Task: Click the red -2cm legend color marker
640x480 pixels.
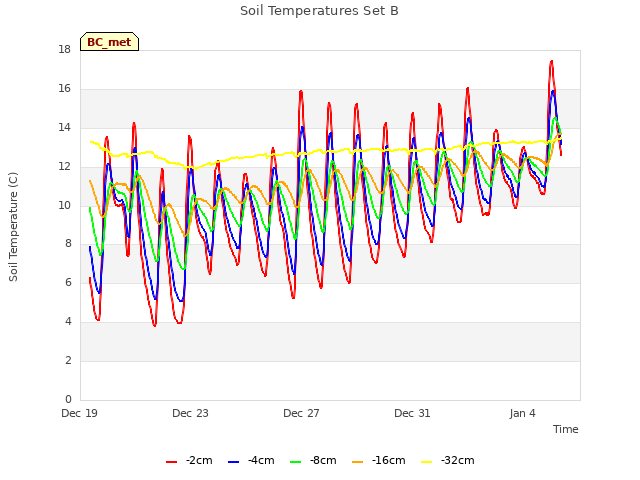Action: (171, 462)
